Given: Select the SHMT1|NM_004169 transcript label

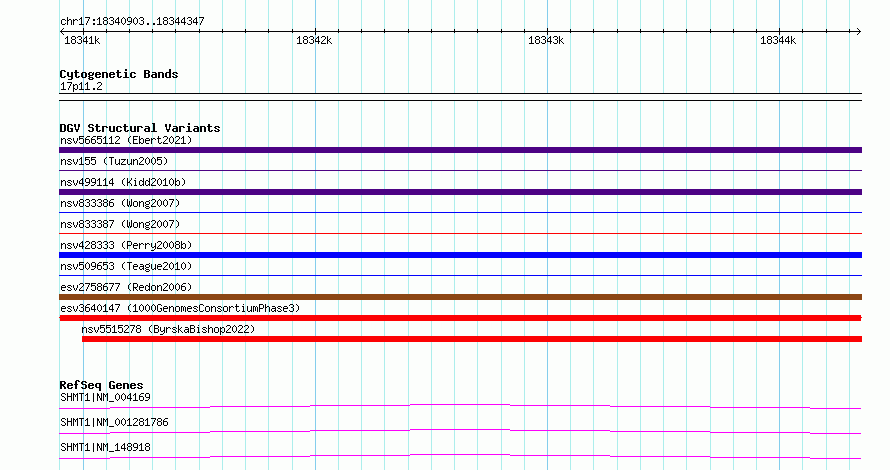Looking at the screenshot, I should coord(105,397).
